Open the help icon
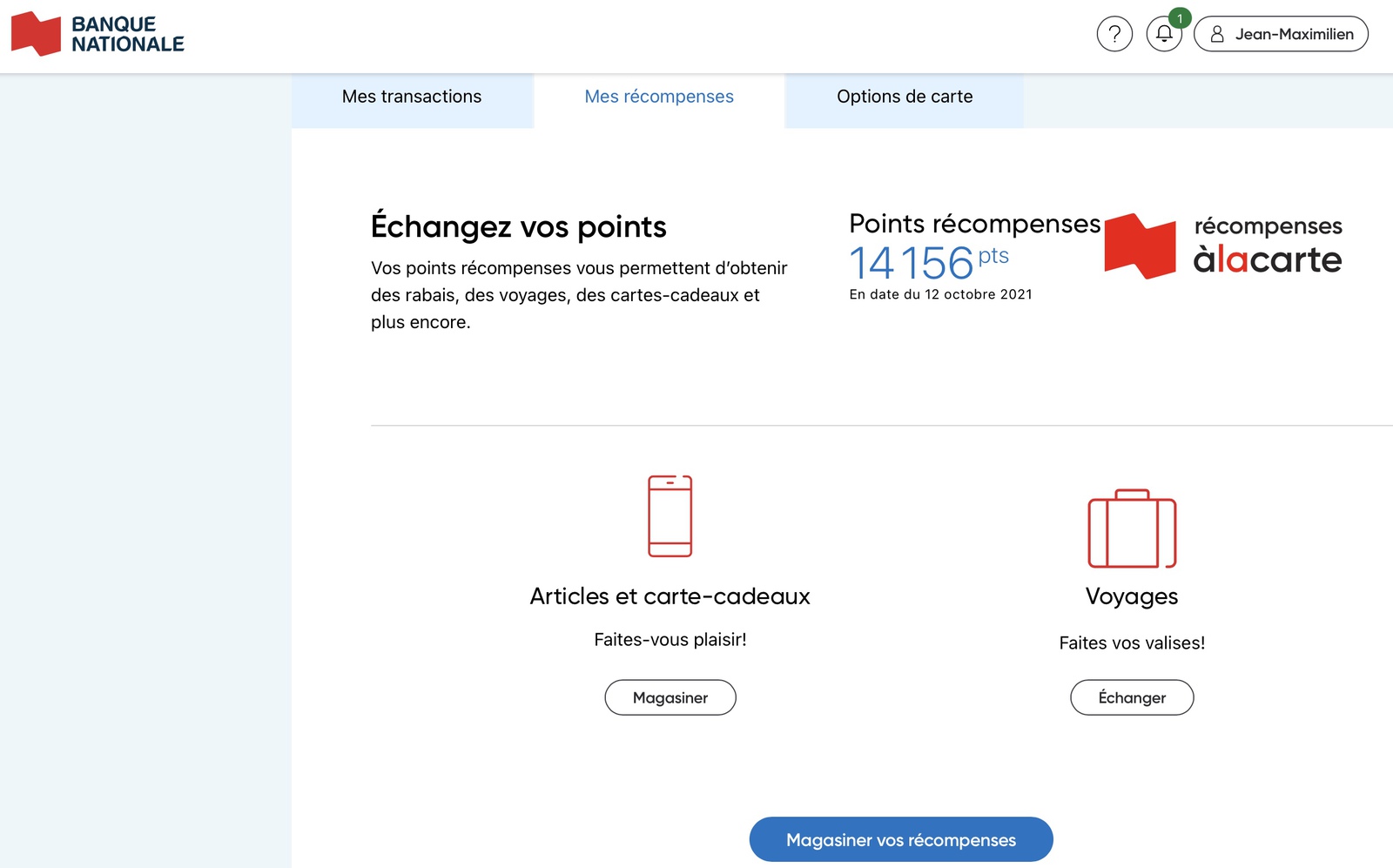Image resolution: width=1393 pixels, height=868 pixels. pyautogui.click(x=1114, y=34)
